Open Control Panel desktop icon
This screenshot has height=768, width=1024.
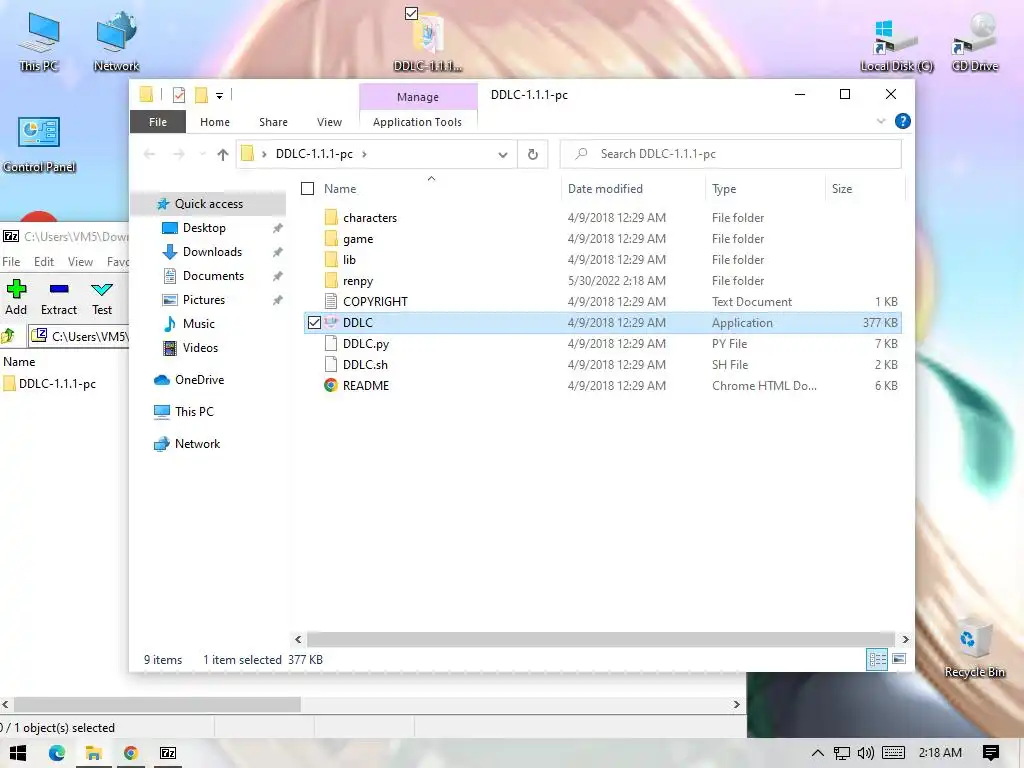39,145
